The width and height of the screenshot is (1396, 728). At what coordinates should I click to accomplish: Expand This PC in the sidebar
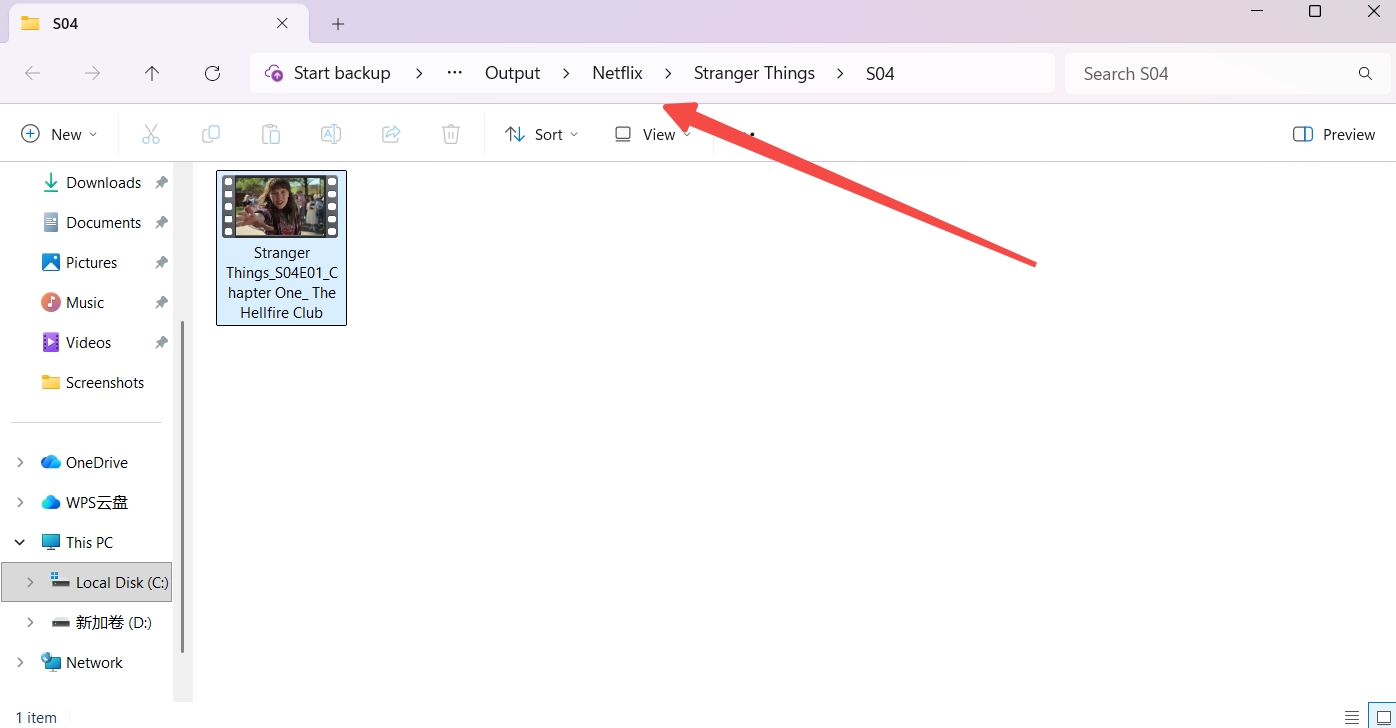tap(20, 541)
